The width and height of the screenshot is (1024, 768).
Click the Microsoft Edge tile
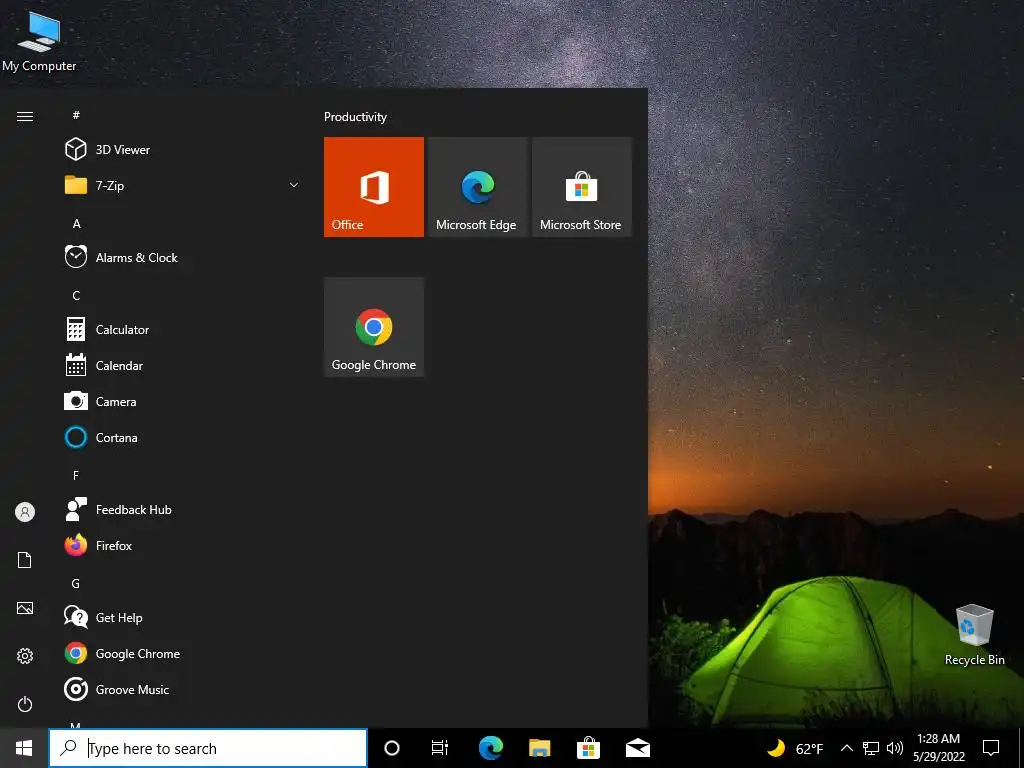tap(477, 187)
